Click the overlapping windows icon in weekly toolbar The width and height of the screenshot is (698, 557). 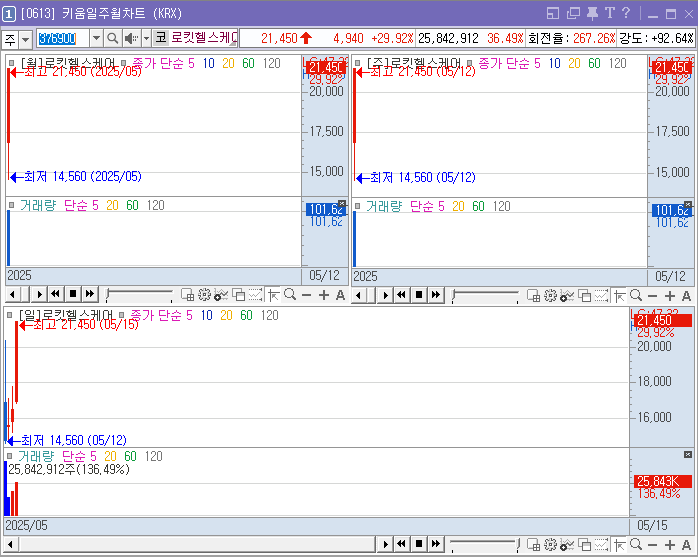pos(584,296)
